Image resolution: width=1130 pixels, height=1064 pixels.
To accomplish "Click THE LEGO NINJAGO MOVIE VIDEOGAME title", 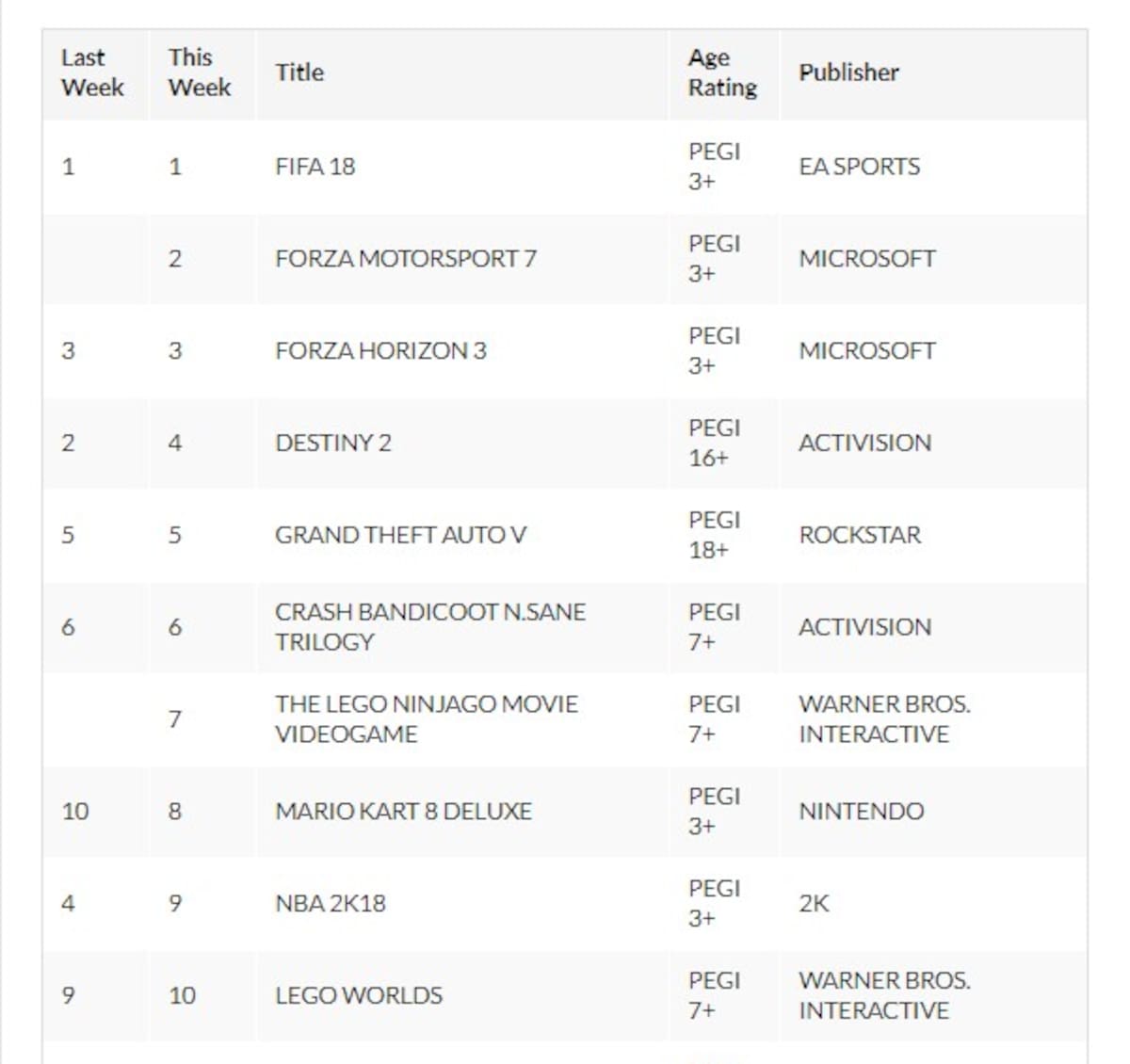I will 427,719.
